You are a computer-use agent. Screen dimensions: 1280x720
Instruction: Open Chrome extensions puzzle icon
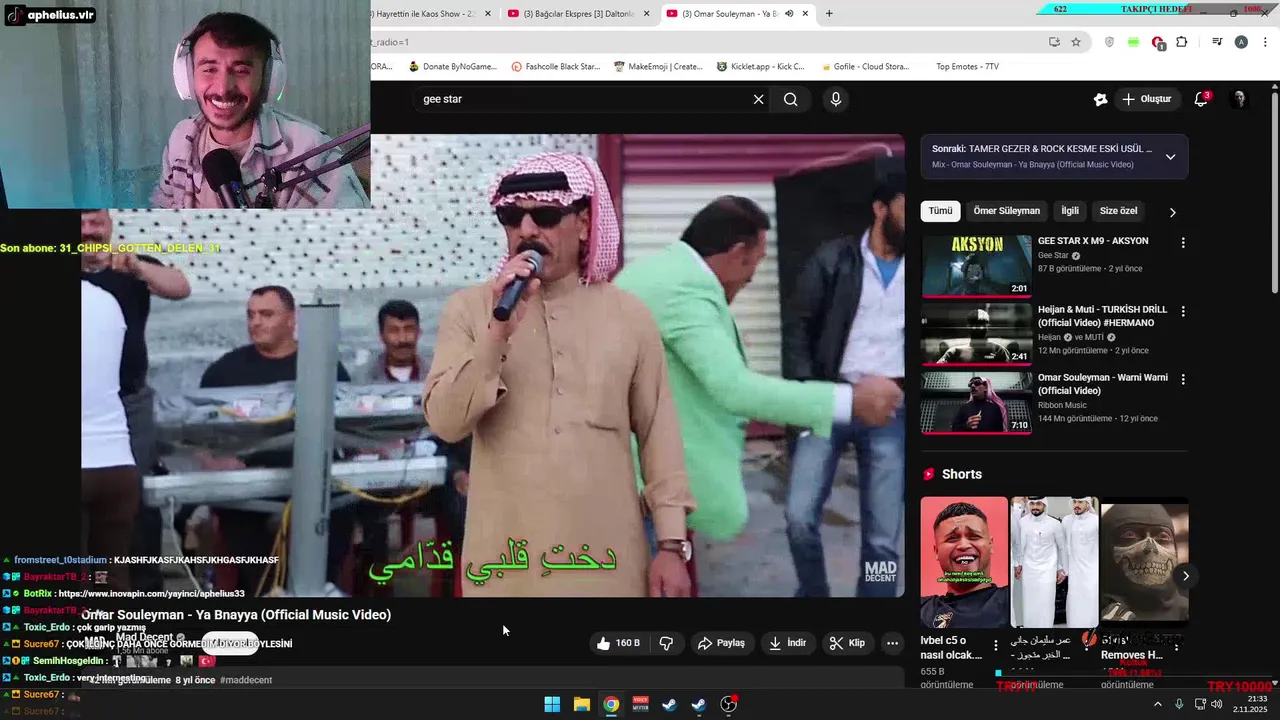[x=1181, y=42]
